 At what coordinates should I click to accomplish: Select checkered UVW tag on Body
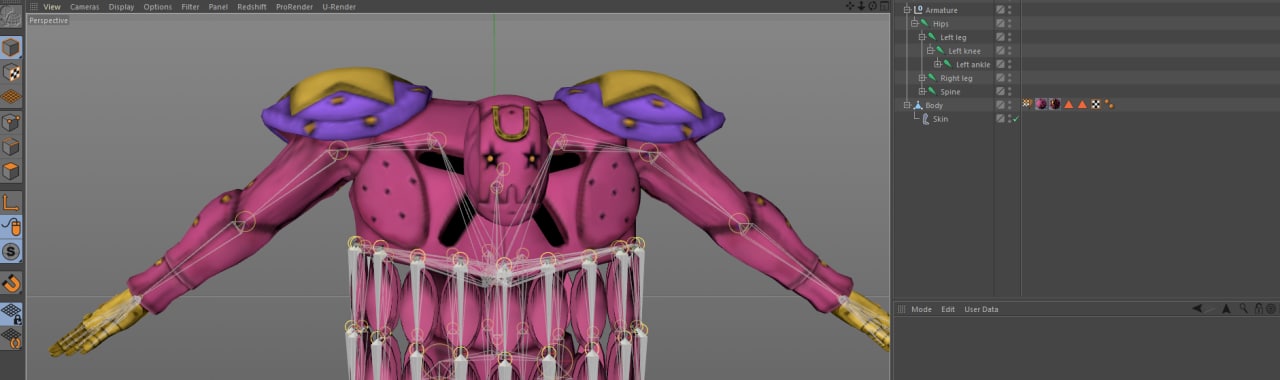[1096, 104]
